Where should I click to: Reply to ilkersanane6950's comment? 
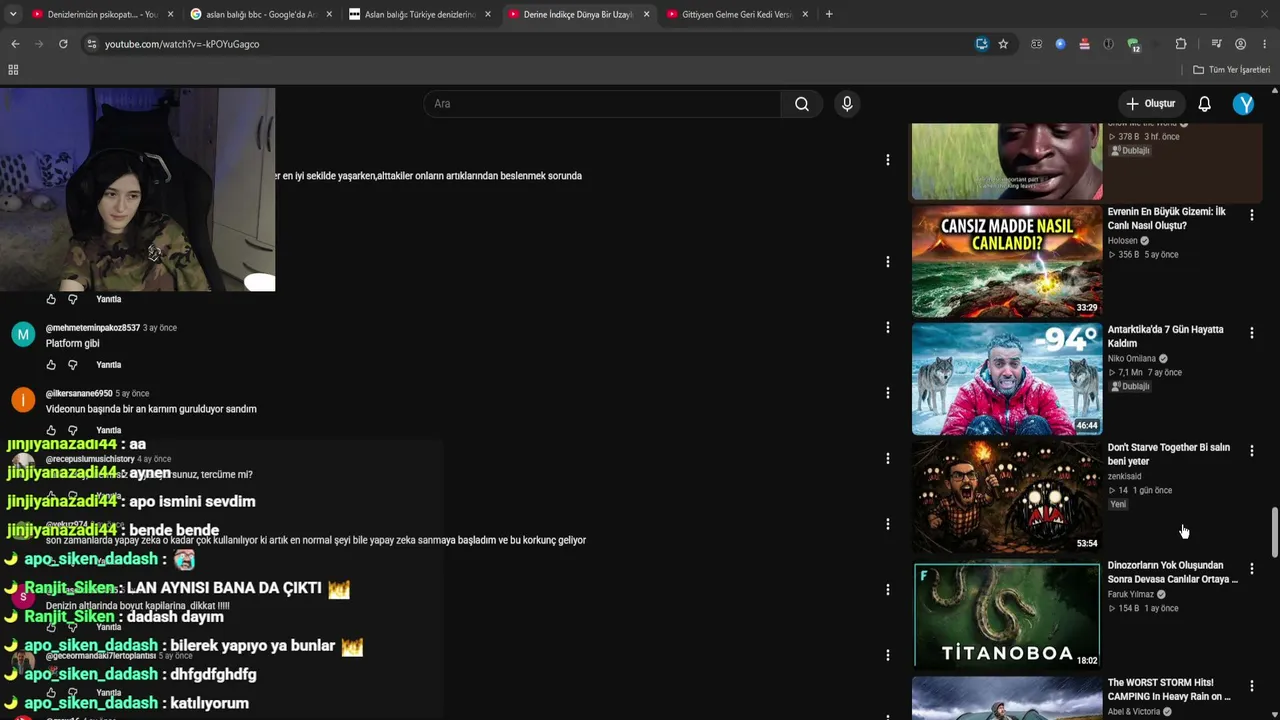pyautogui.click(x=108, y=430)
